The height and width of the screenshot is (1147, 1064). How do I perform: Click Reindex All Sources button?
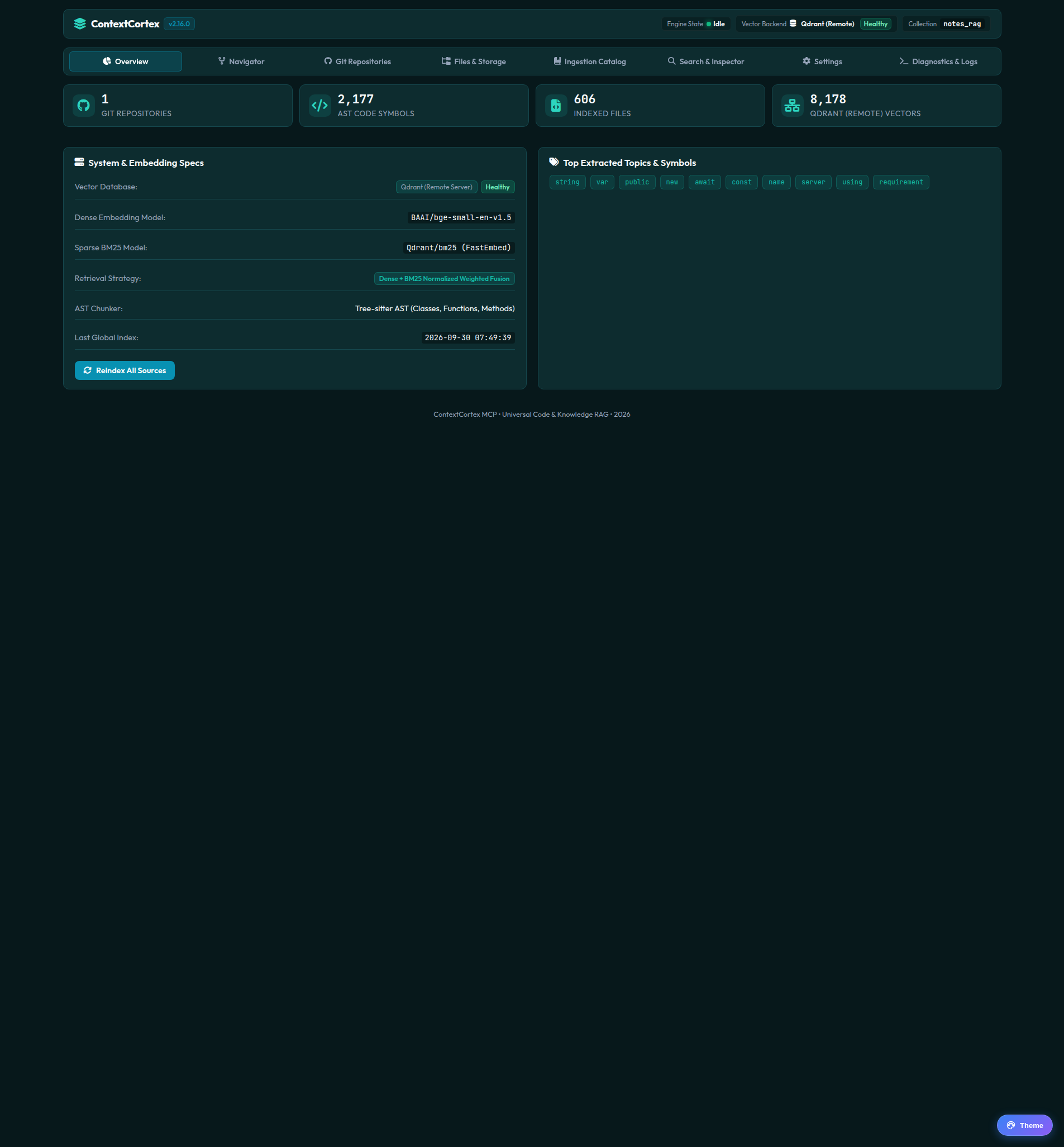click(125, 370)
